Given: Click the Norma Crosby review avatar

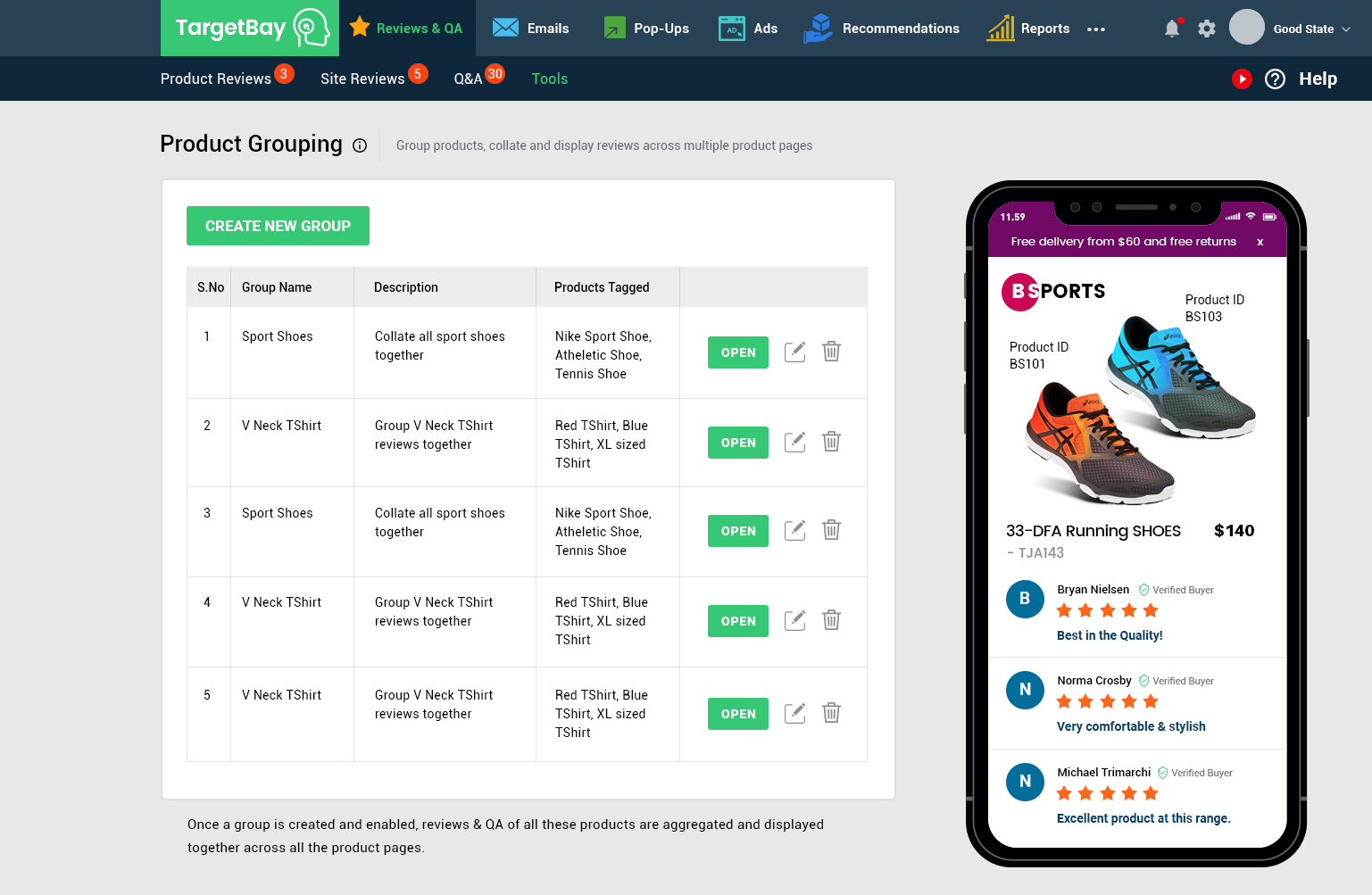Looking at the screenshot, I should click(x=1025, y=690).
